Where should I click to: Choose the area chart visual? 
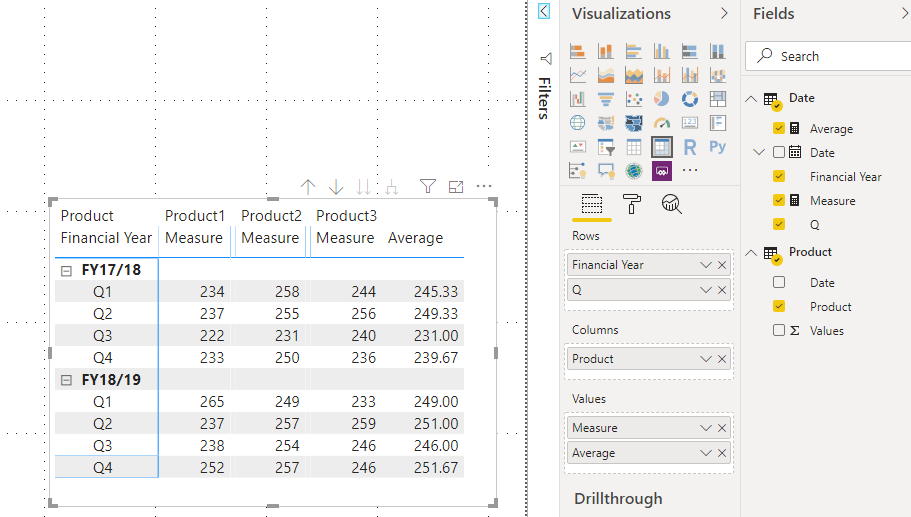(x=605, y=75)
